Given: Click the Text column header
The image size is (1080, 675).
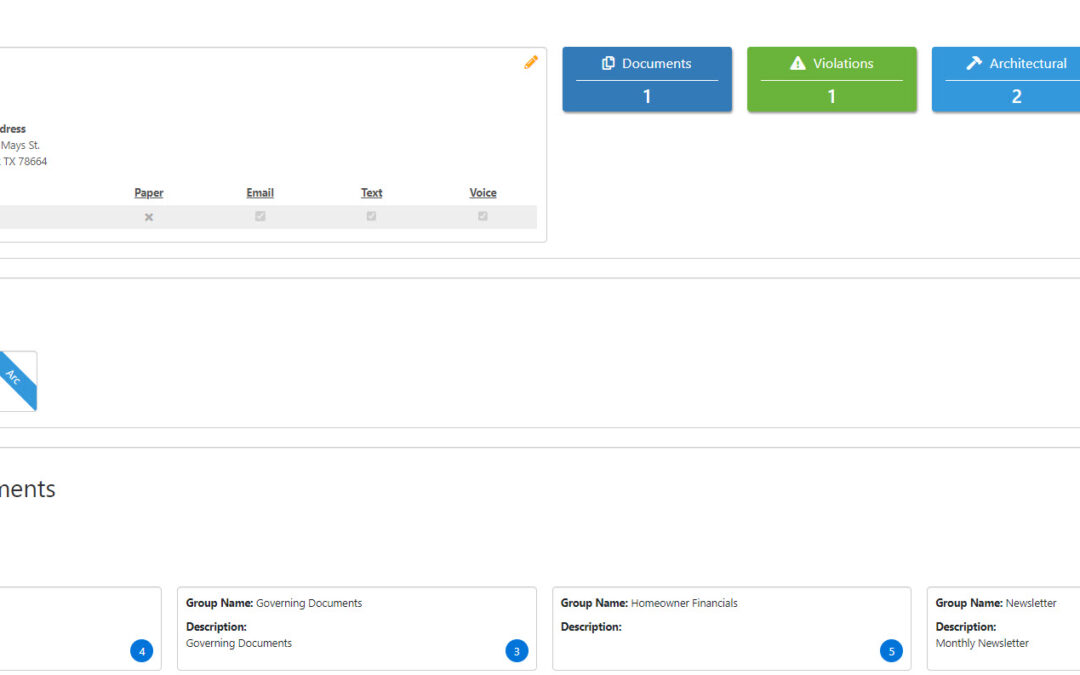Looking at the screenshot, I should click(x=371, y=193).
